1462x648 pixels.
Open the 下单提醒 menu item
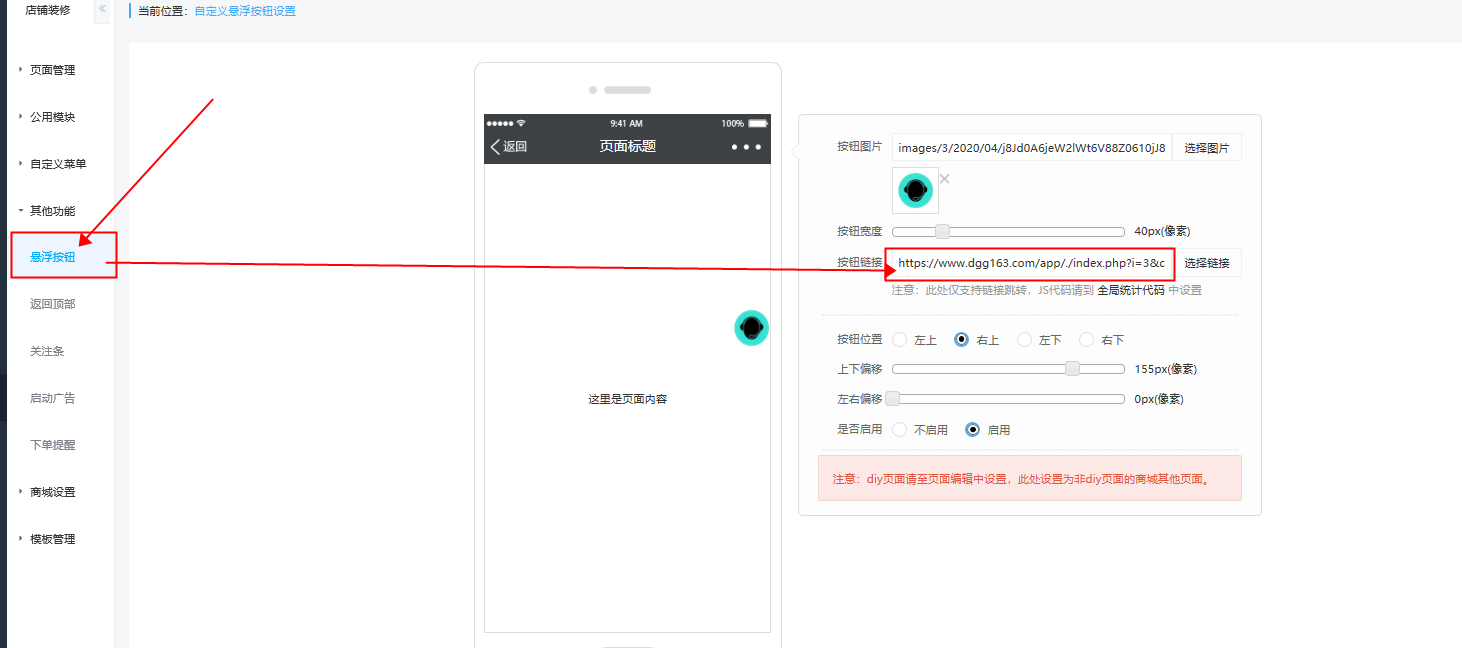[x=52, y=445]
